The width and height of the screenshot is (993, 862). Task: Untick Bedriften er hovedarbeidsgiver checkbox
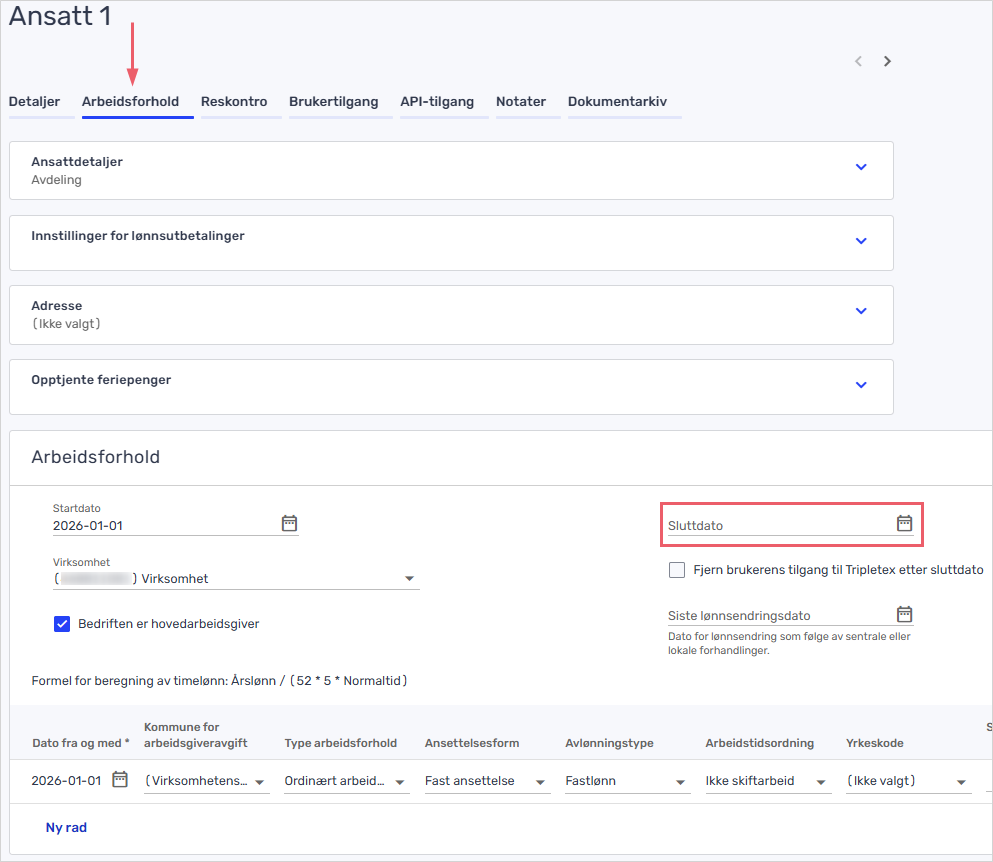[62, 624]
